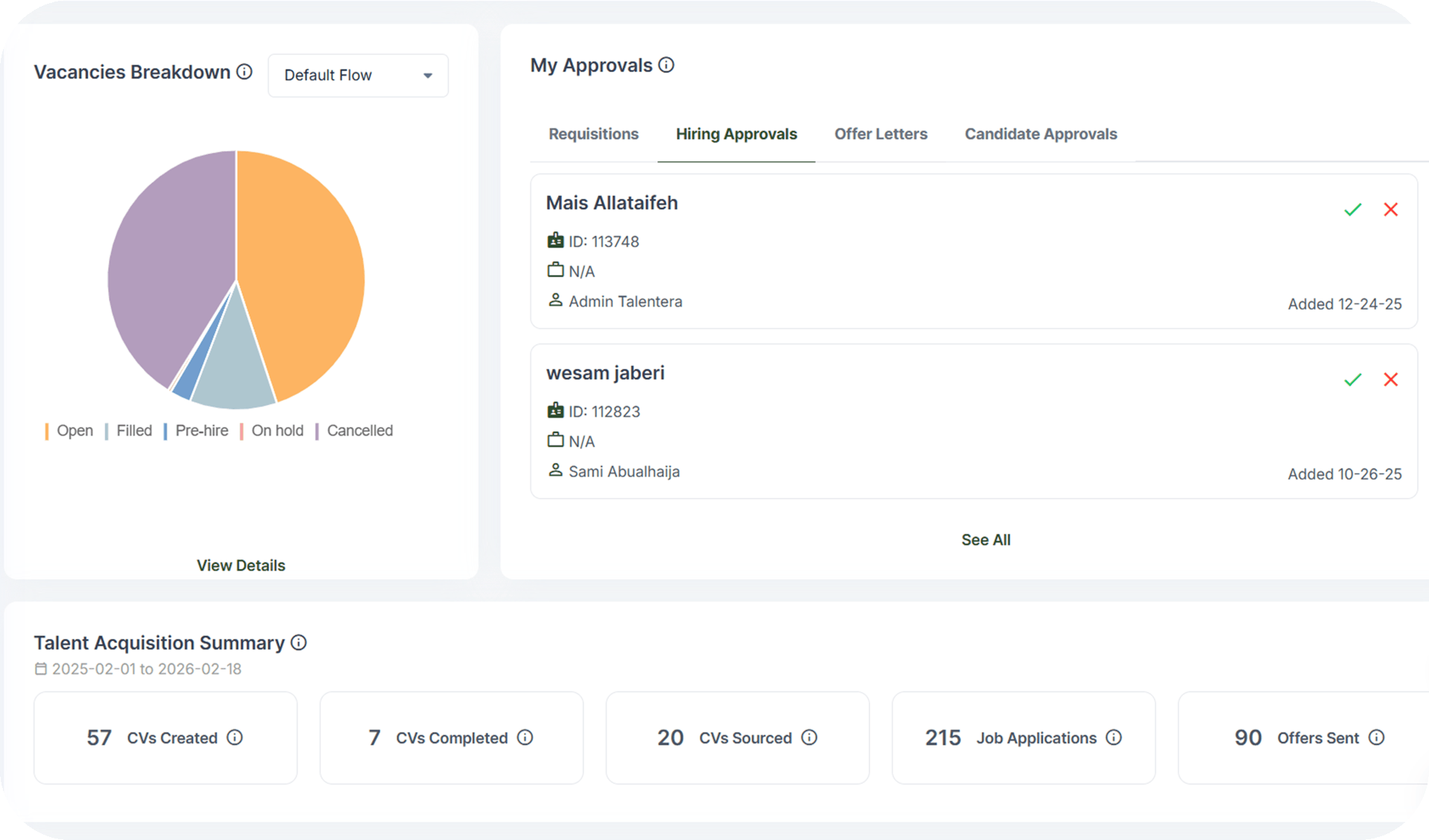This screenshot has height=840, width=1429.
Task: Click info icon on Offers Sent card
Action: (x=1376, y=737)
